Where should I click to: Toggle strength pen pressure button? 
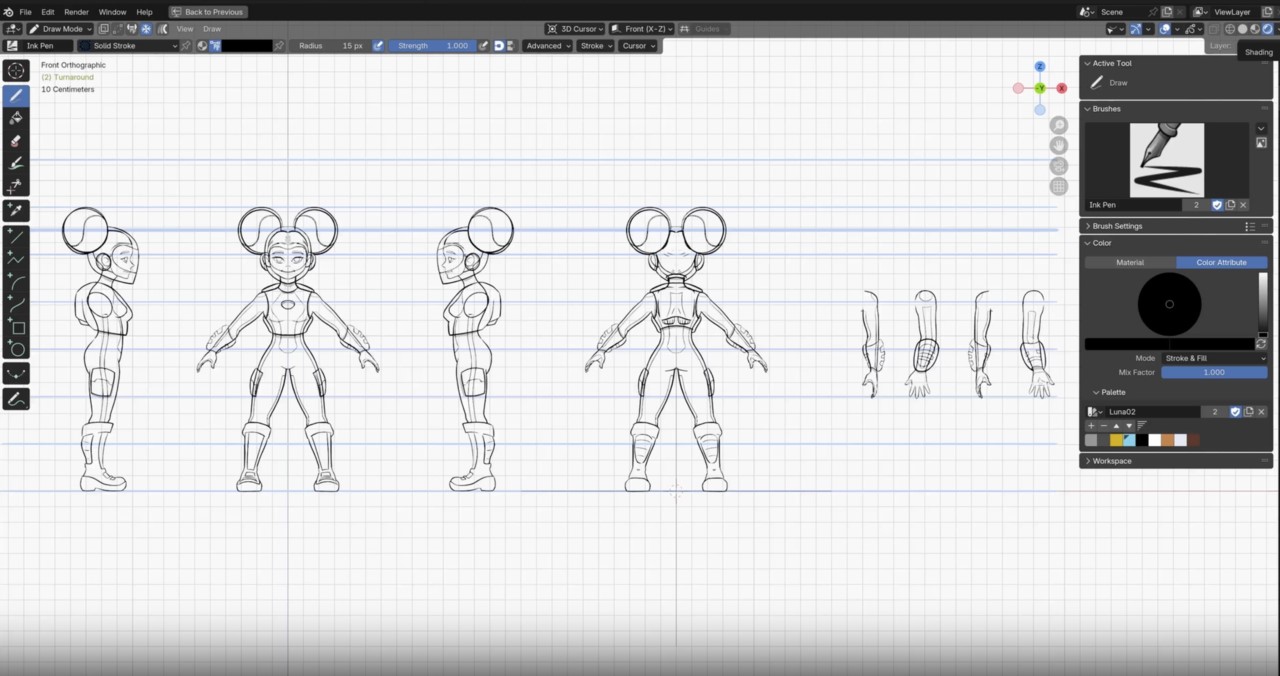483,46
